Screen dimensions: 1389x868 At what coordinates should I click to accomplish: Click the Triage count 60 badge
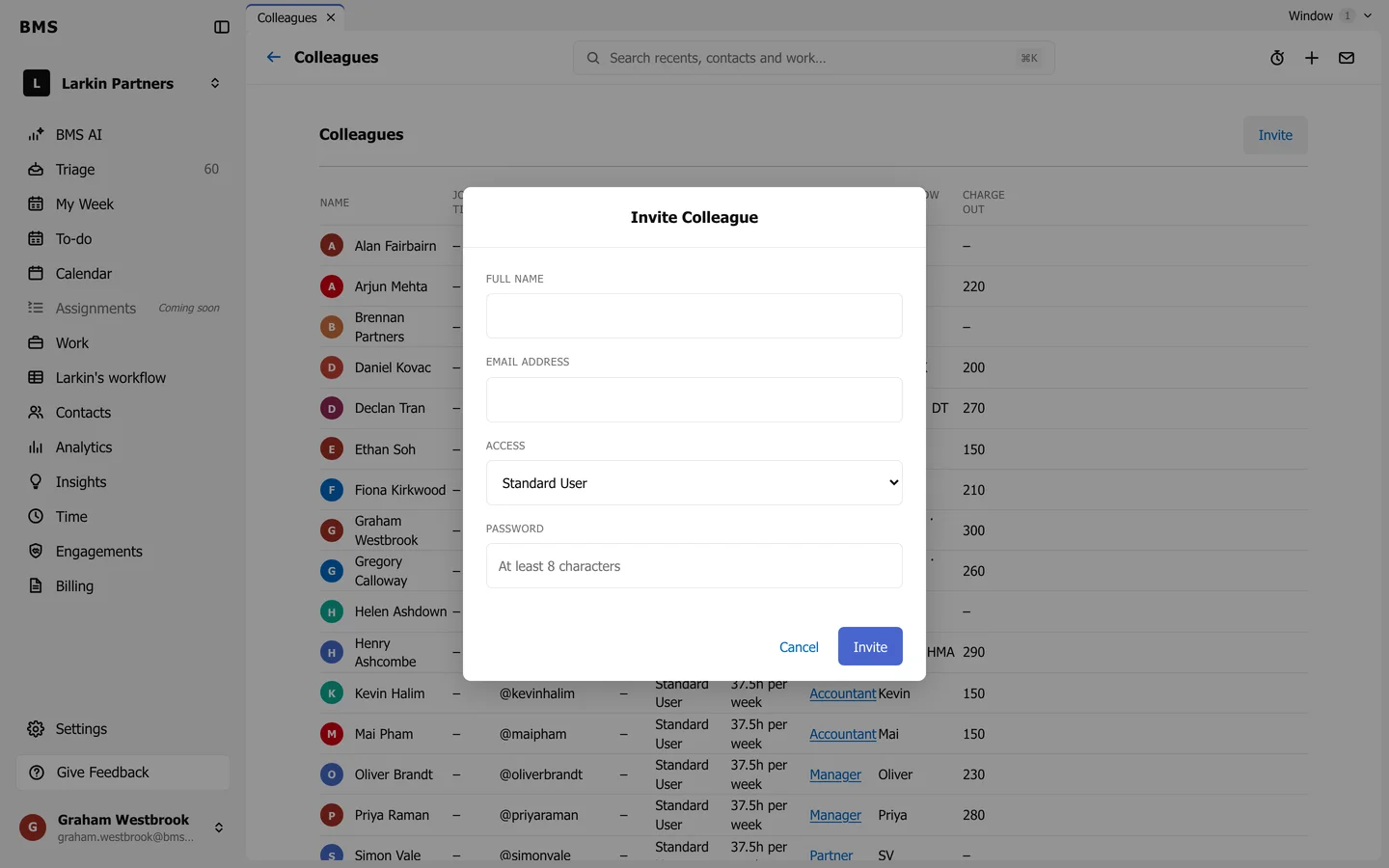coord(211,170)
